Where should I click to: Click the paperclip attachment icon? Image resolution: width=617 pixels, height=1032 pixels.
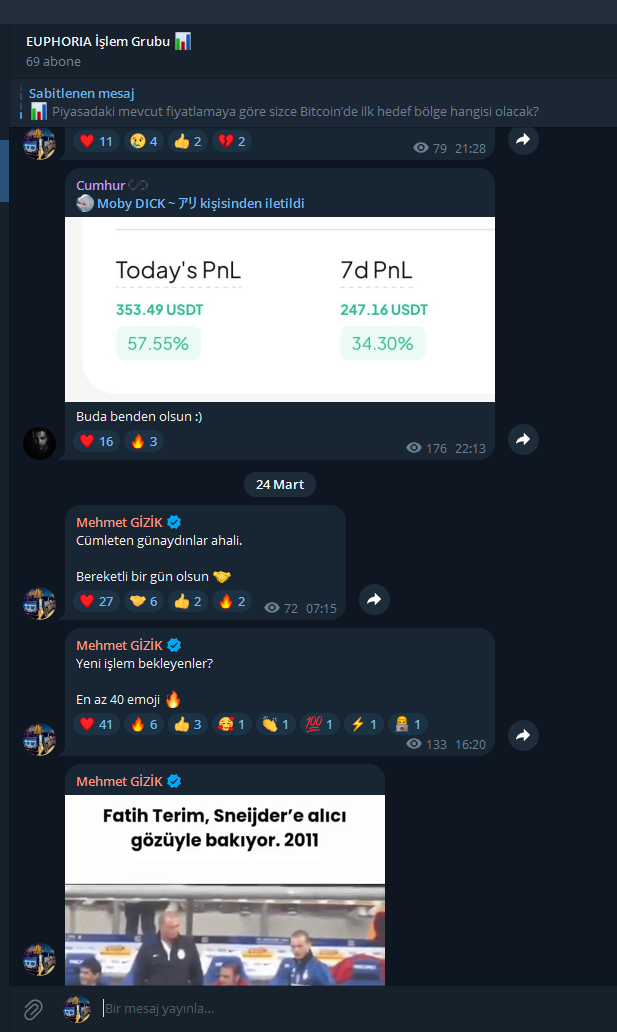point(32,1008)
